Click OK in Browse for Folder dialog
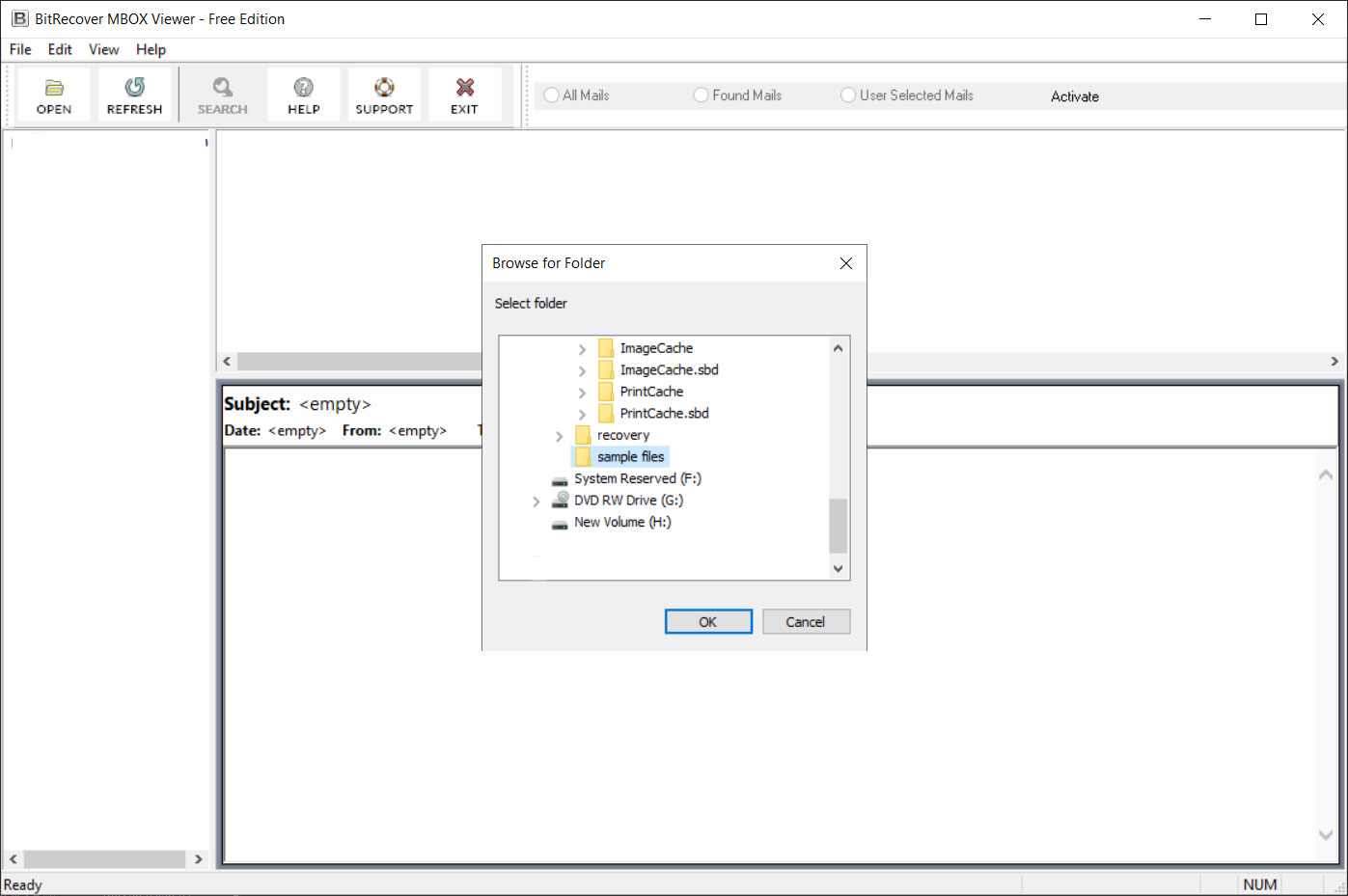 click(x=708, y=622)
